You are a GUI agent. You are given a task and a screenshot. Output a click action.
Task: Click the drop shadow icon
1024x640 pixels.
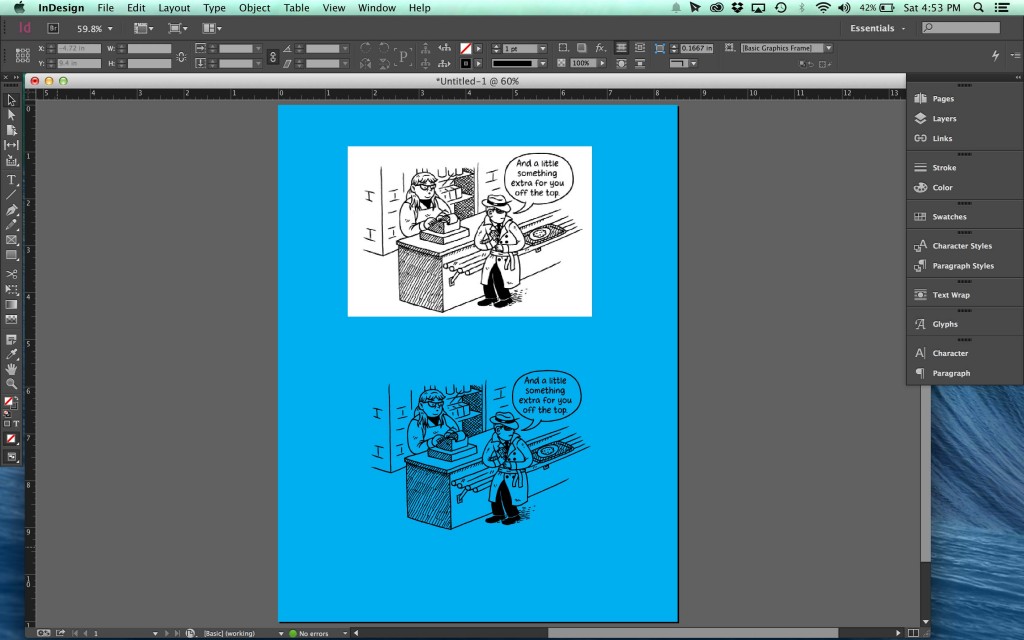point(581,48)
